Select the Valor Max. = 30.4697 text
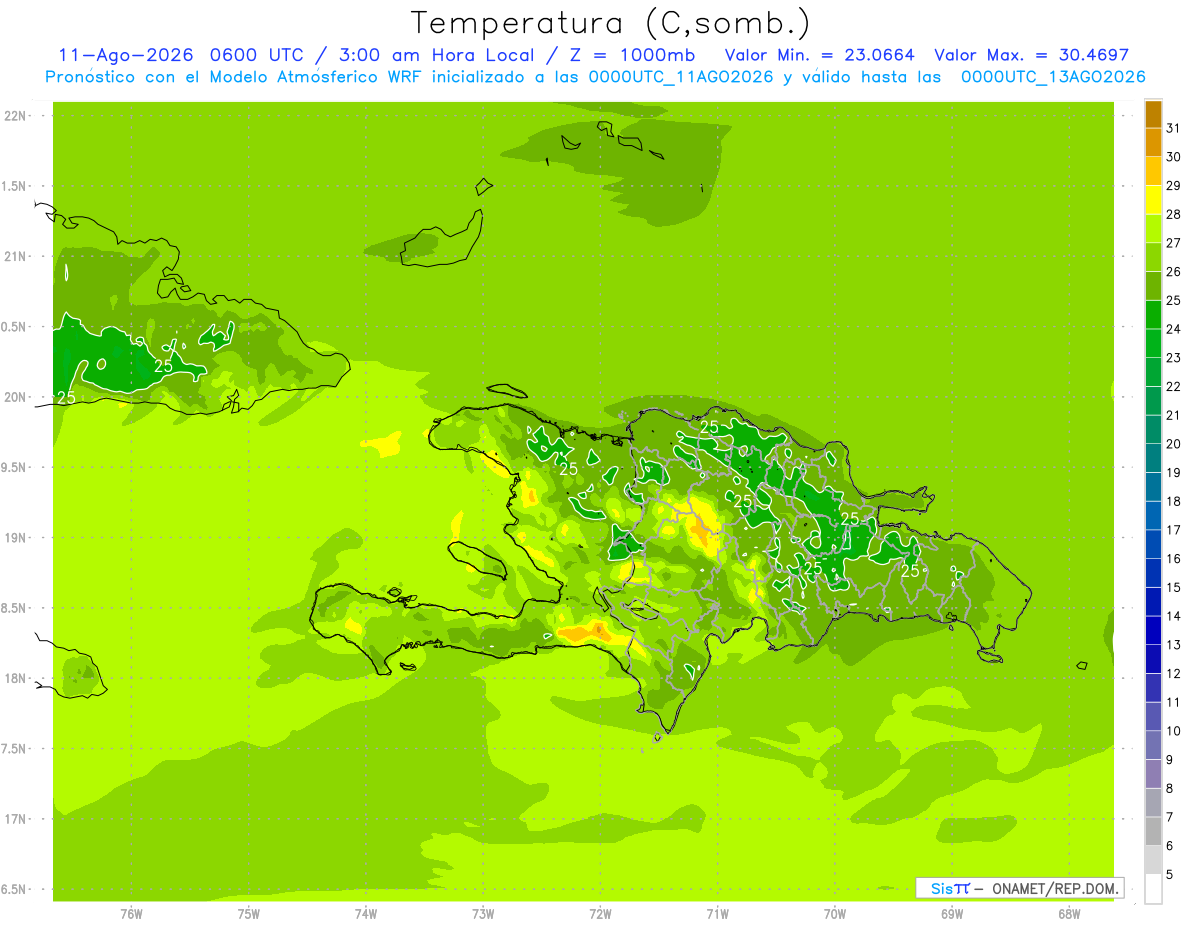1200x927 pixels. 1031,55
